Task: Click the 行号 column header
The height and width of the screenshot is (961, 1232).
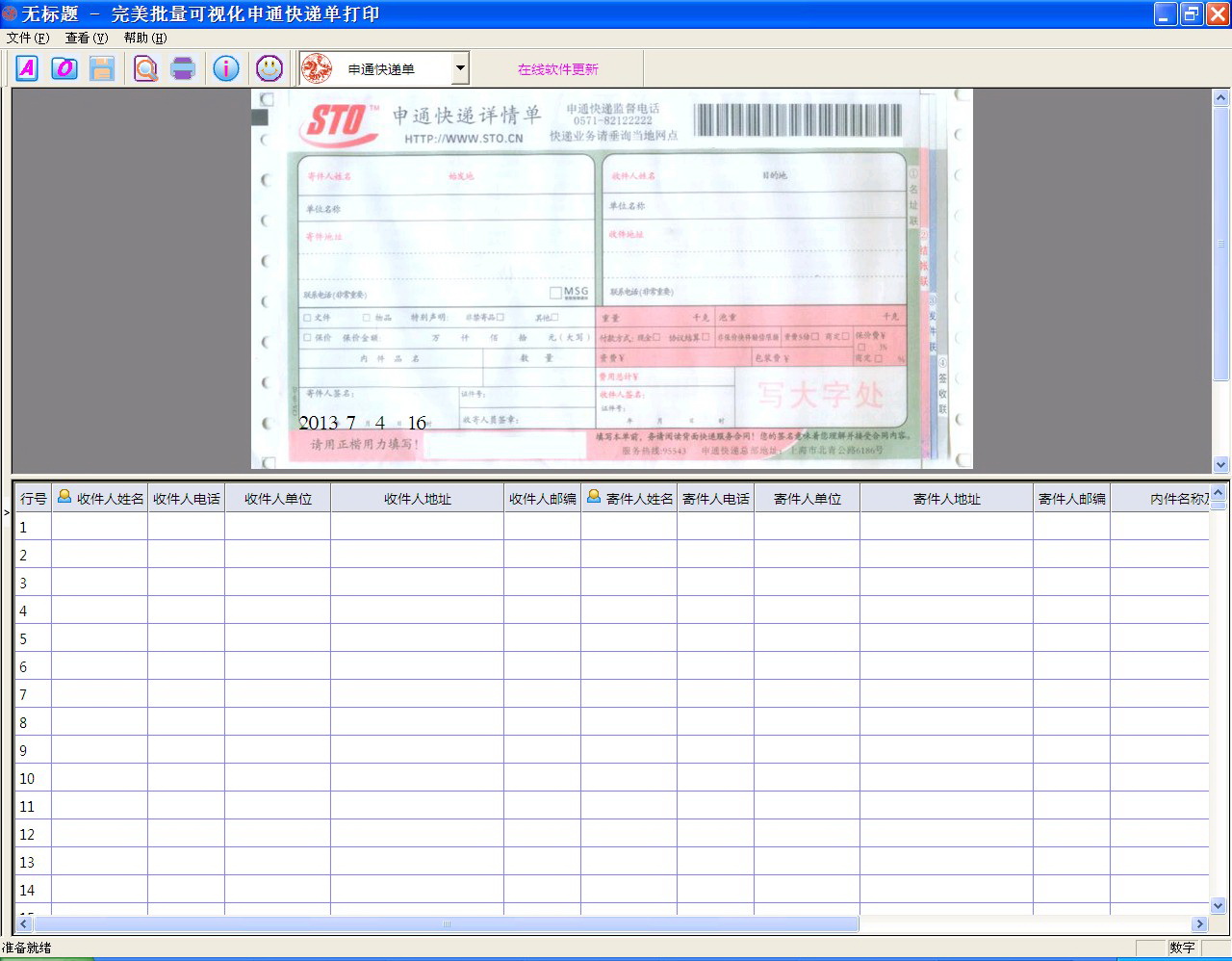Action: (34, 499)
